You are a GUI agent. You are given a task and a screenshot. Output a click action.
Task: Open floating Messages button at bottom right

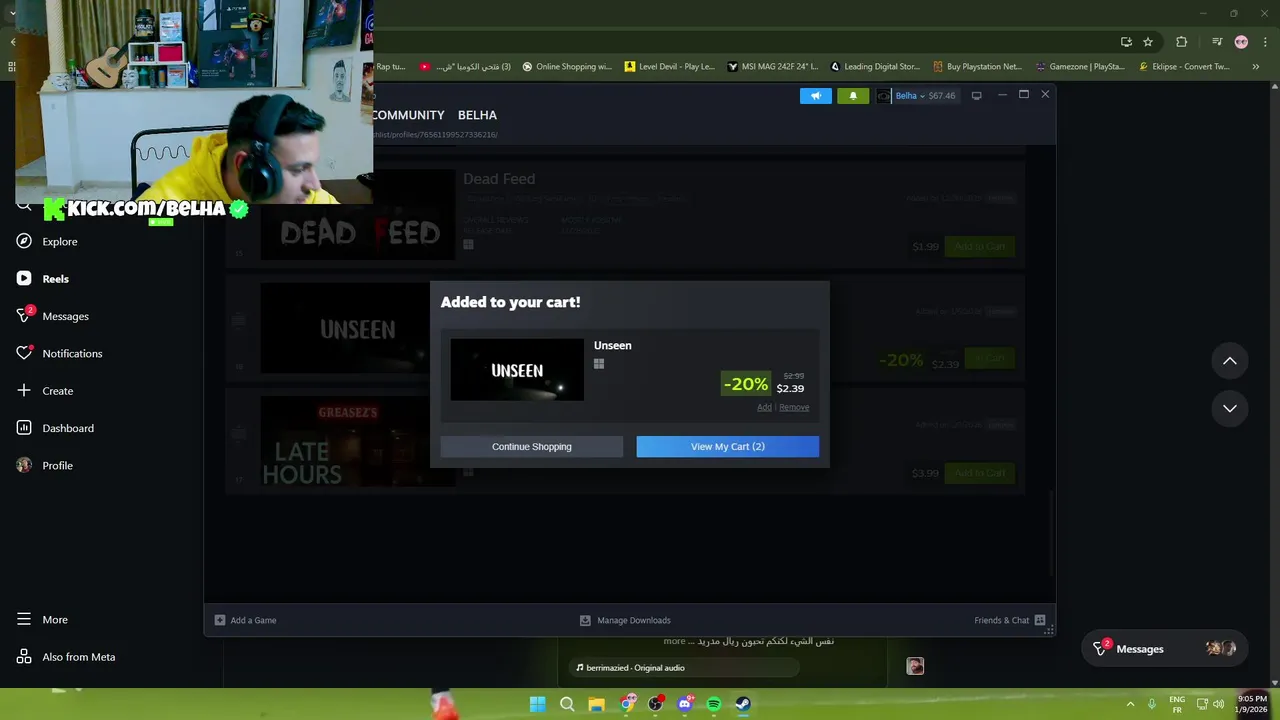click(x=1164, y=649)
